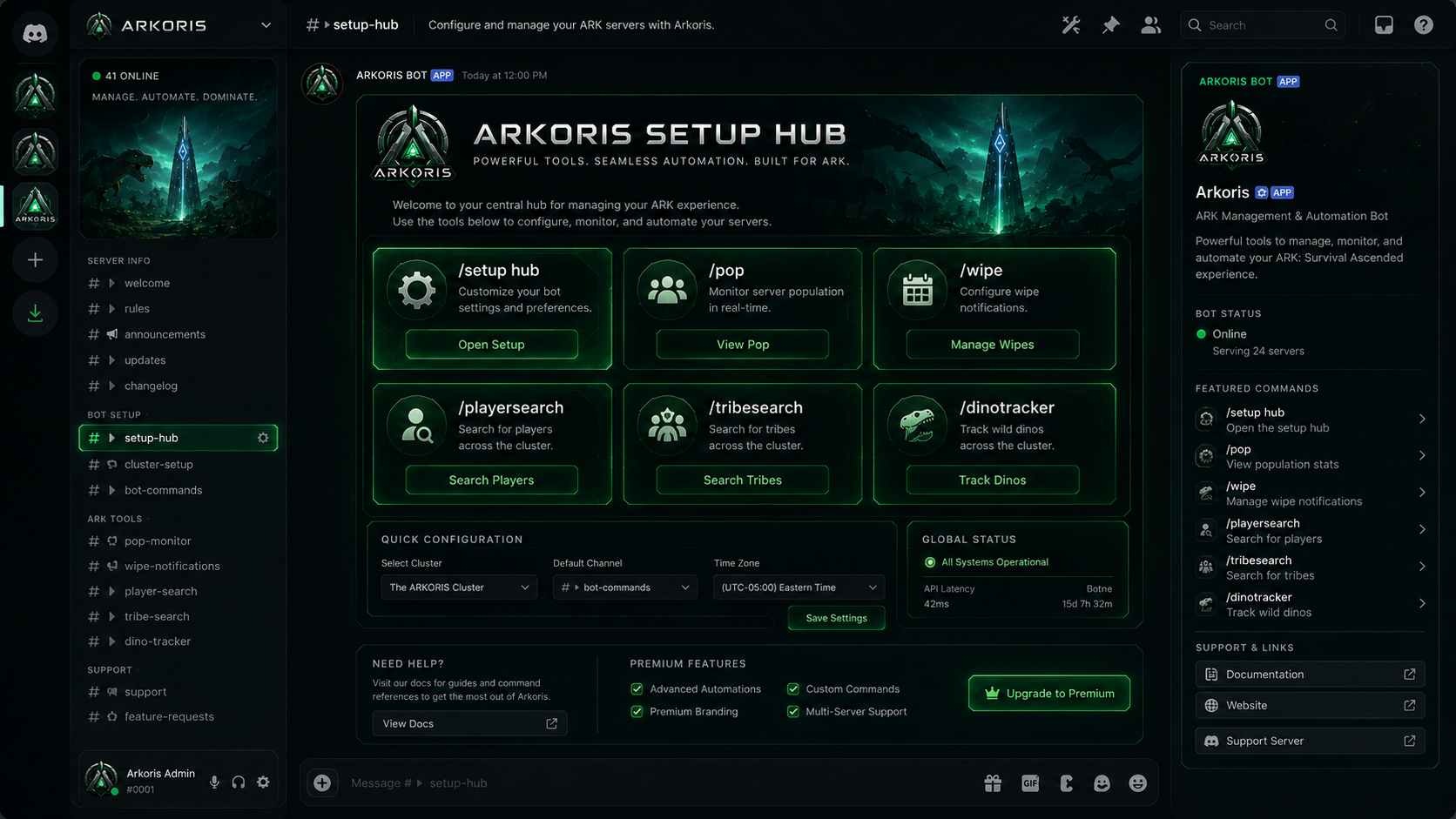Open the ARKORIS server name dropdown
Viewport: 1456px width, 819px height.
coord(266,25)
